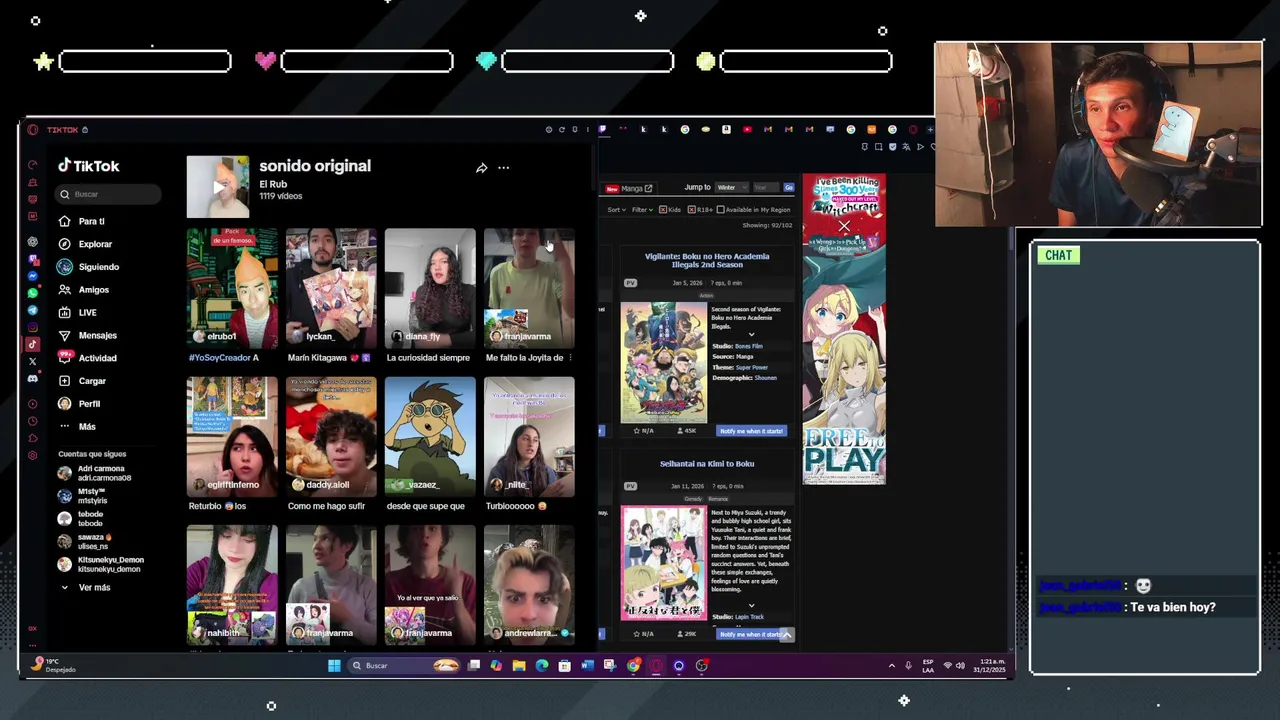Open three-dot menu beside sonido original
This screenshot has height=720, width=1280.
504,168
